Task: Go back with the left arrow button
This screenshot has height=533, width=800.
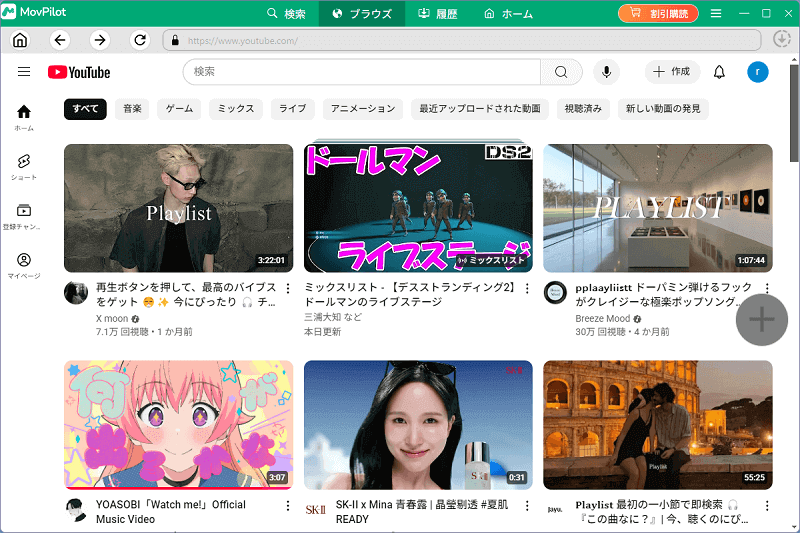Action: (60, 40)
